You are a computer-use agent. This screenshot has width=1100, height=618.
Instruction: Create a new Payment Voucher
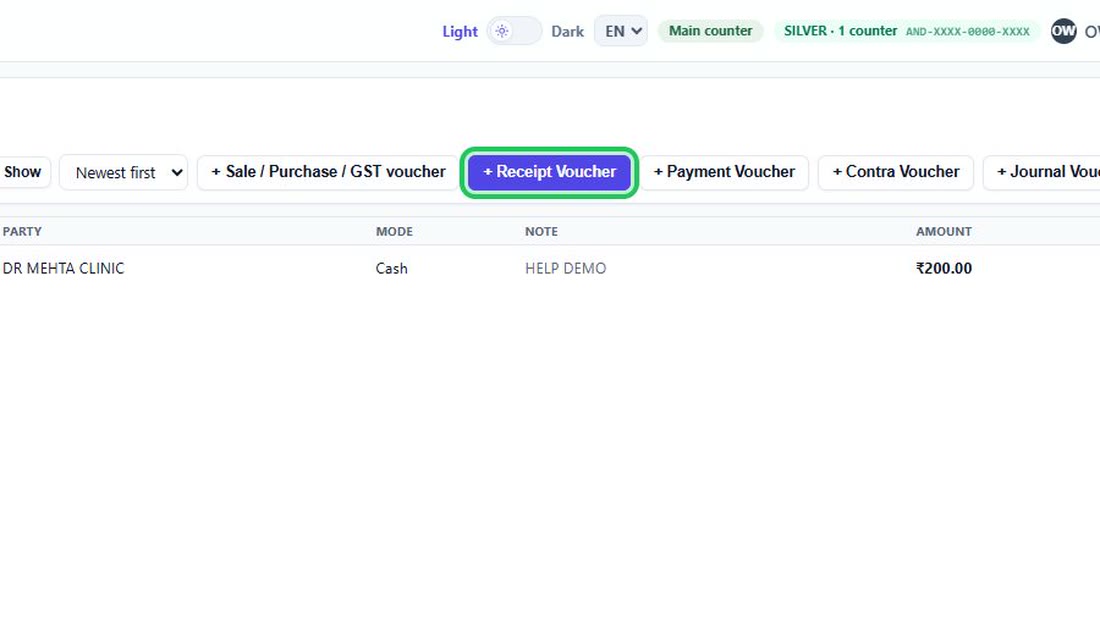(724, 172)
